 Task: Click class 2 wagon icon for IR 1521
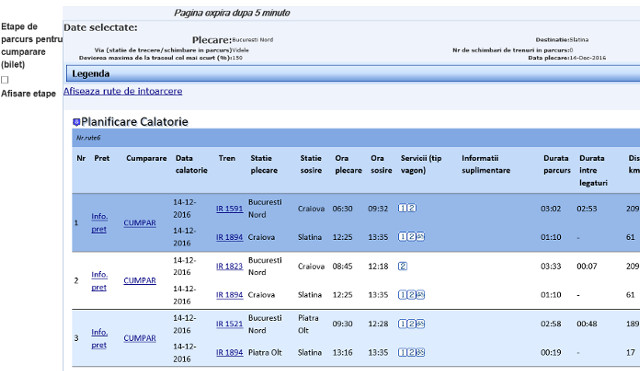coord(411,324)
